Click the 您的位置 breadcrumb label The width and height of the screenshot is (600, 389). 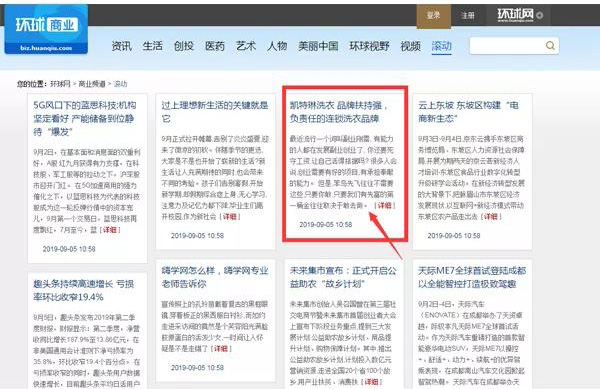(x=32, y=84)
